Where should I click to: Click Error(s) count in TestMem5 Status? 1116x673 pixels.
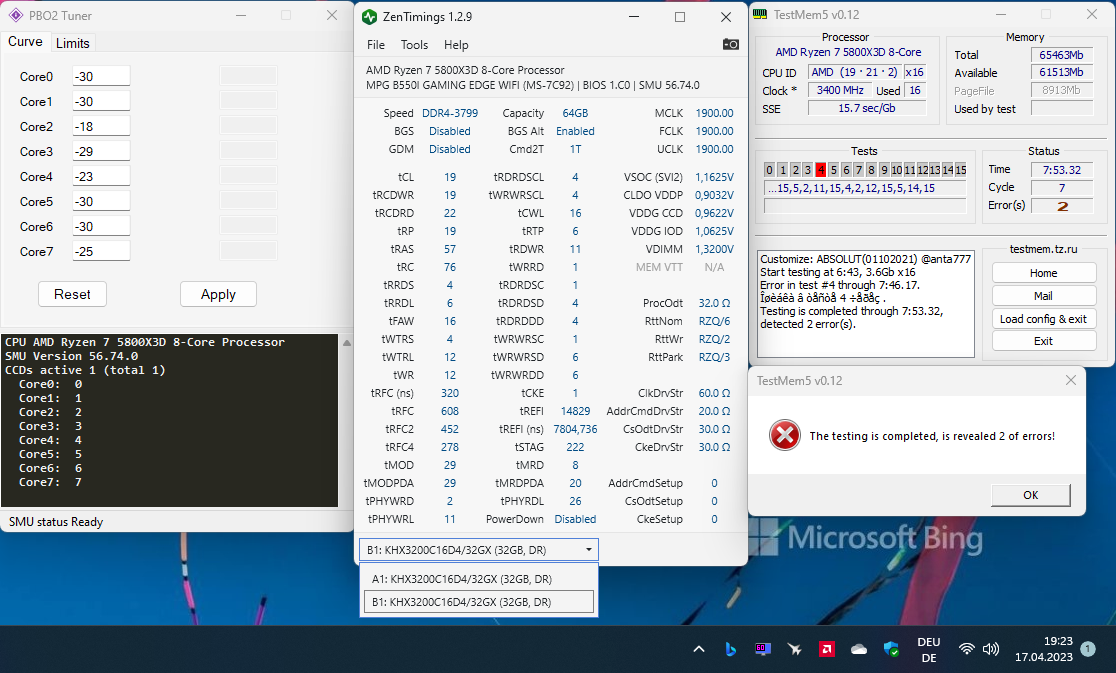pos(1062,206)
